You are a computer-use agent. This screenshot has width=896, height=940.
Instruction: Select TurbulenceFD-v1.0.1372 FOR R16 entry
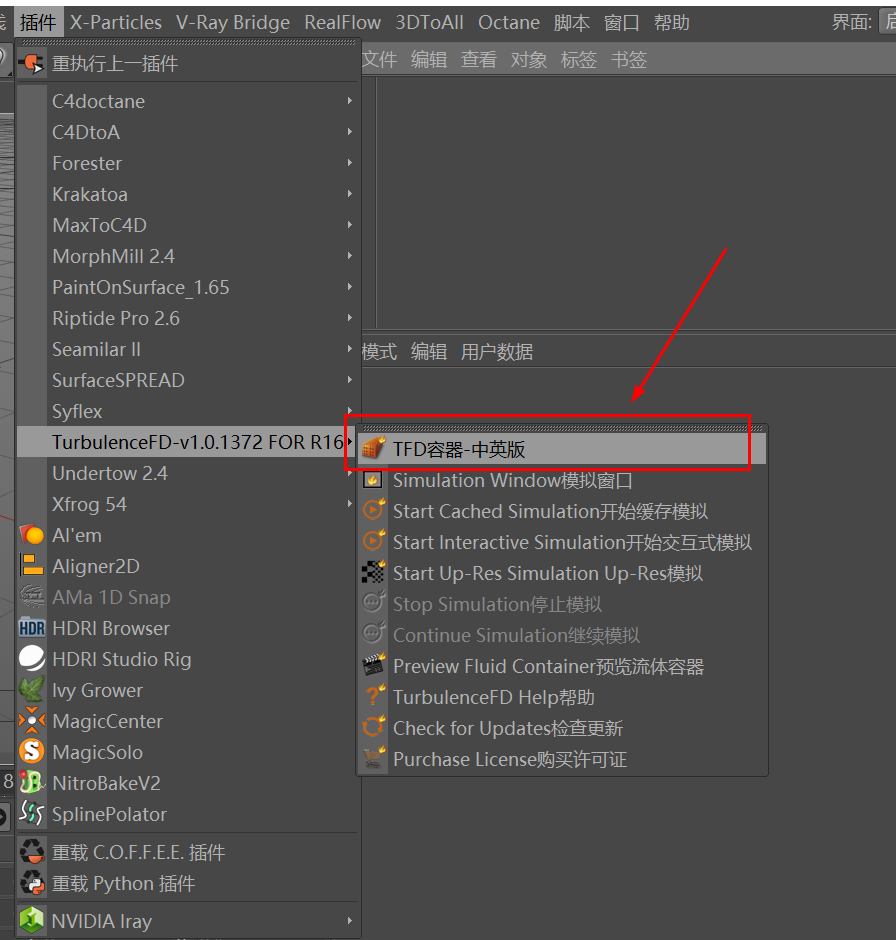pyautogui.click(x=187, y=442)
